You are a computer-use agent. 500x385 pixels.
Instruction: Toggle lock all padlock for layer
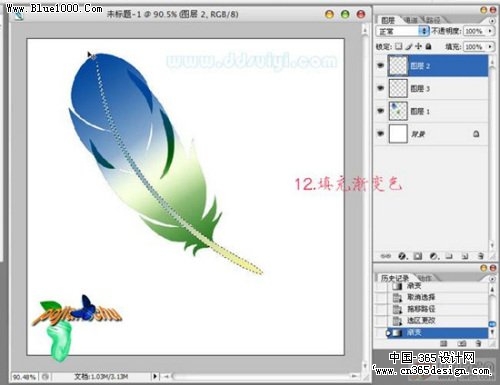point(429,47)
